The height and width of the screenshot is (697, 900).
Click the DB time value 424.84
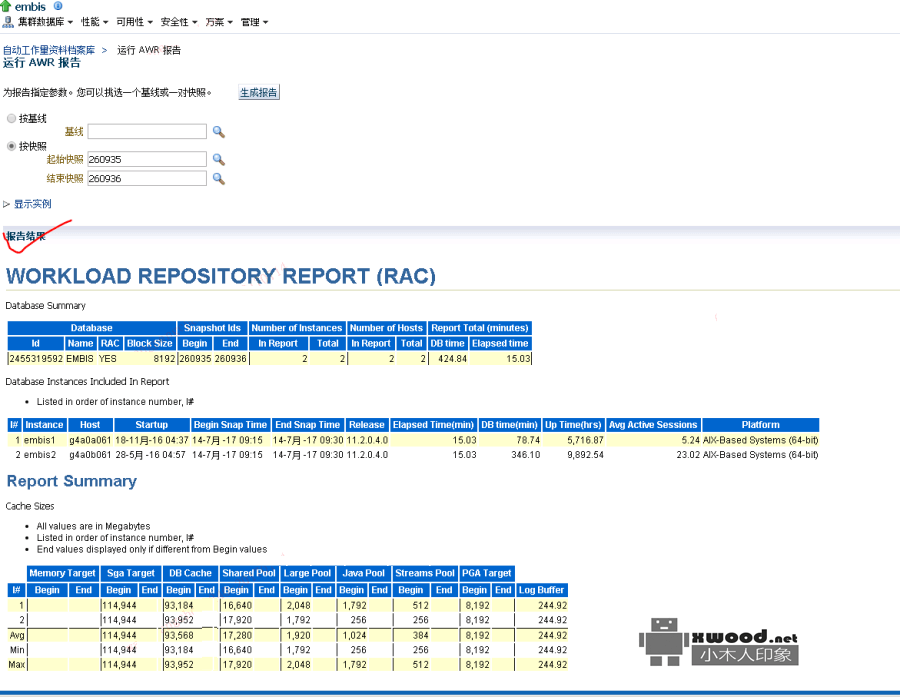click(452, 359)
